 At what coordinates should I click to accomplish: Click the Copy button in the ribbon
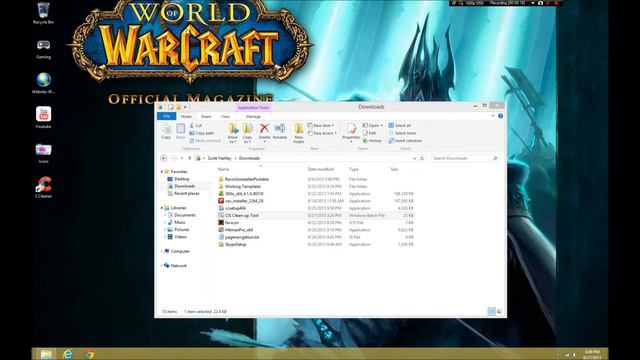click(166, 131)
